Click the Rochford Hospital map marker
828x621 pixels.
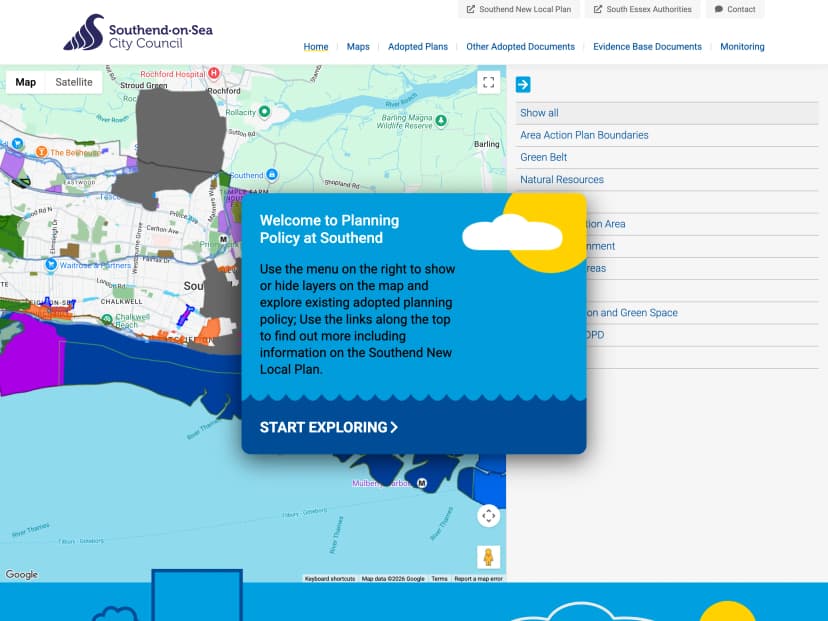click(x=214, y=73)
